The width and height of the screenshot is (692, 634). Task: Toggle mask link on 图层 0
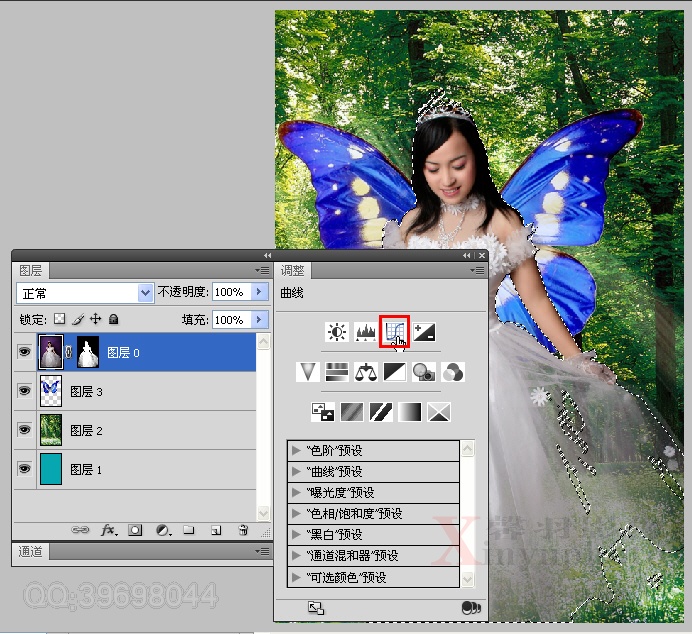pyautogui.click(x=69, y=352)
